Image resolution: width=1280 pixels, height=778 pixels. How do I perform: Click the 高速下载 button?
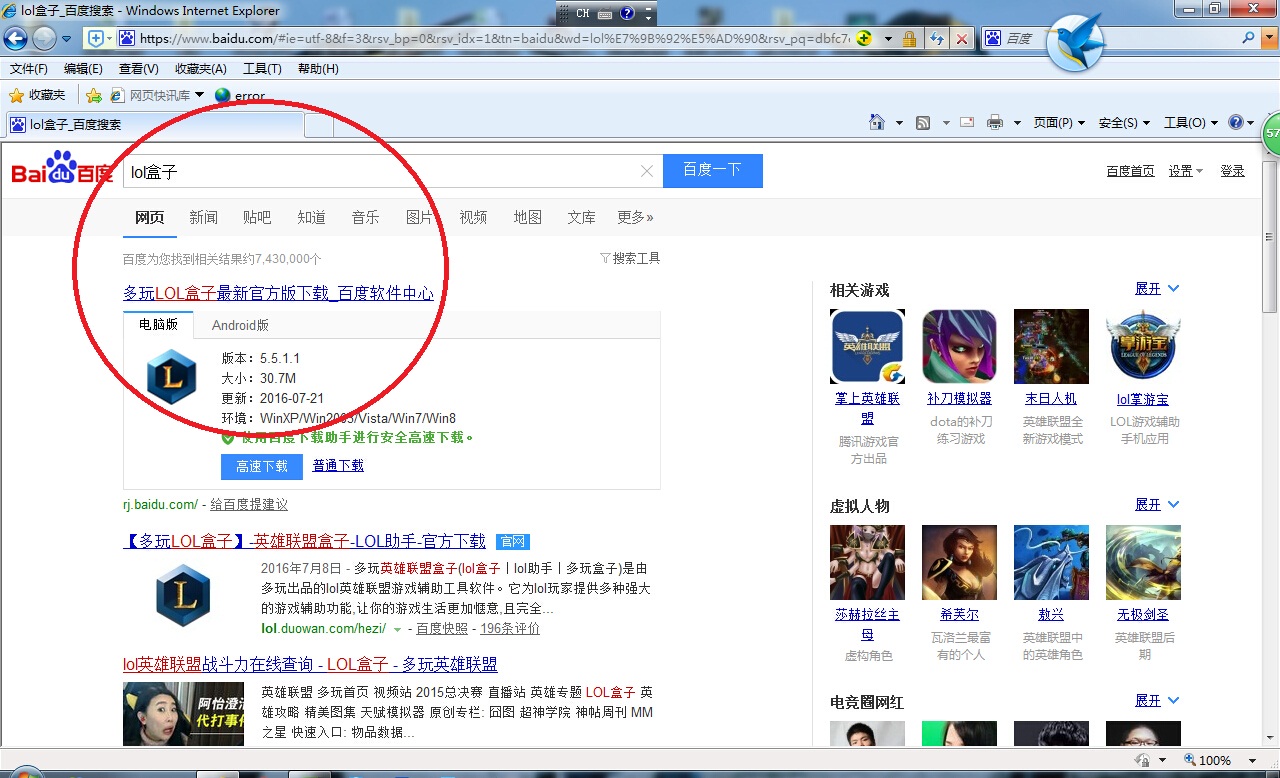click(262, 466)
